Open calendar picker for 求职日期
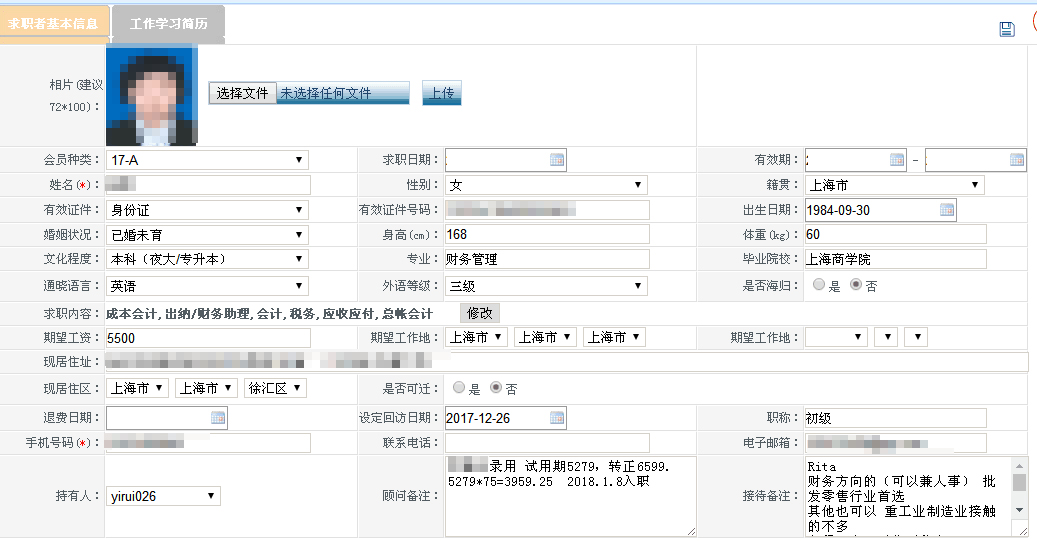This screenshot has height=541, width=1037. (x=557, y=159)
